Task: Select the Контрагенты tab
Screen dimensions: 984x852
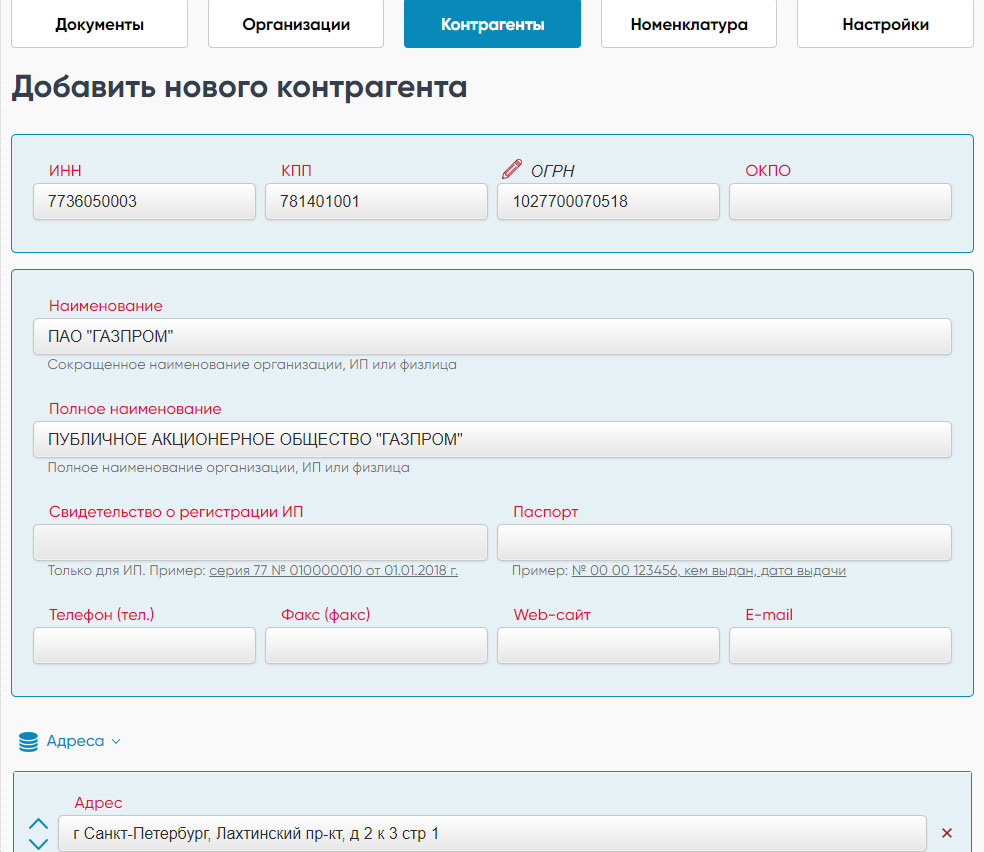Action: click(492, 24)
